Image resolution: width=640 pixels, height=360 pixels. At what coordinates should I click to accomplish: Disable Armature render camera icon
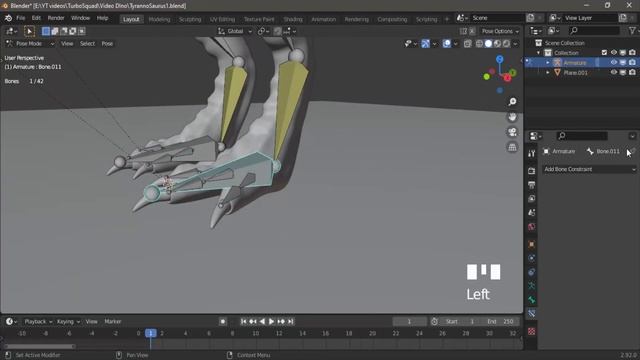click(x=632, y=62)
